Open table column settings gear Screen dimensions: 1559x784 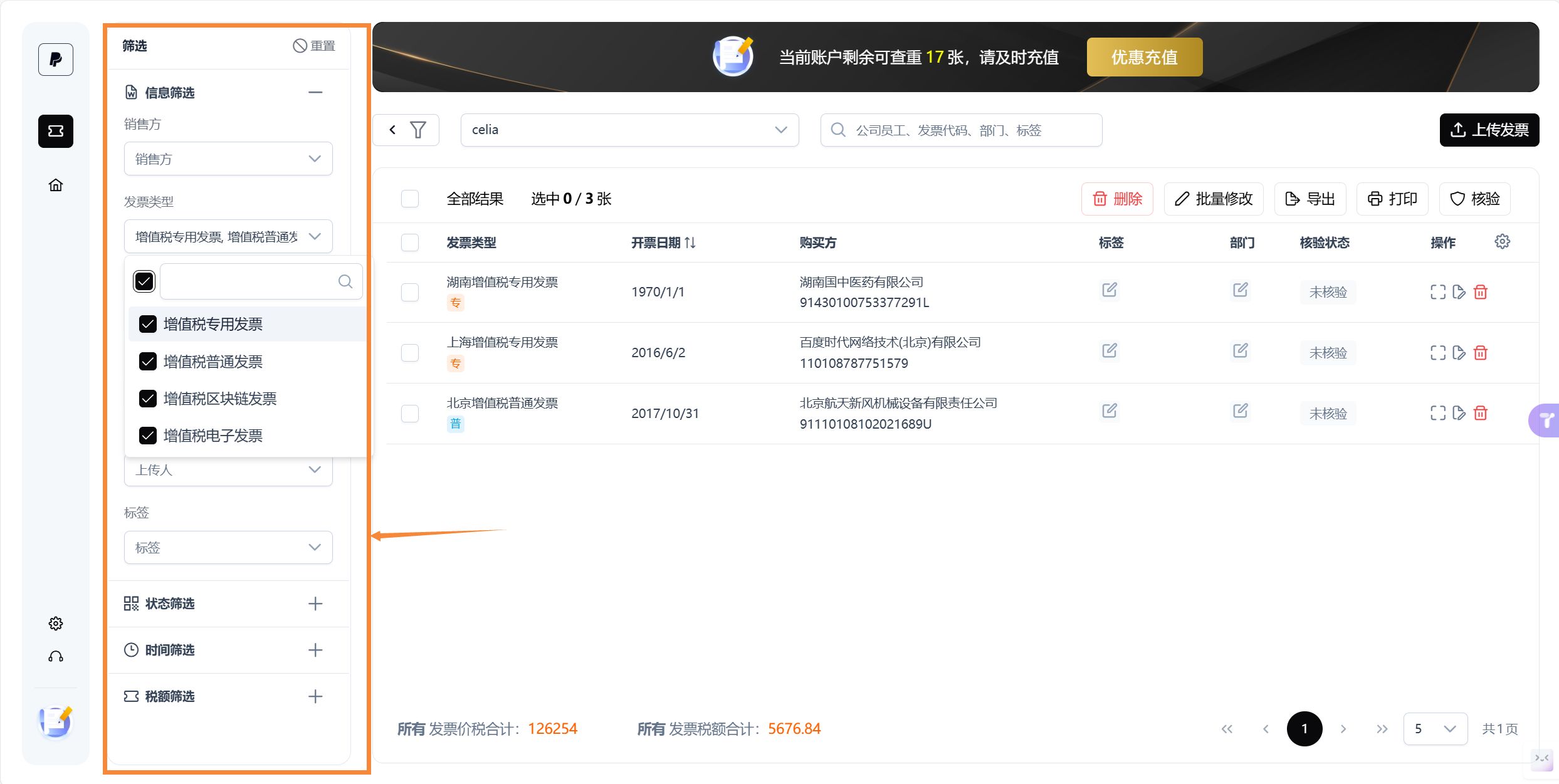pyautogui.click(x=1502, y=241)
